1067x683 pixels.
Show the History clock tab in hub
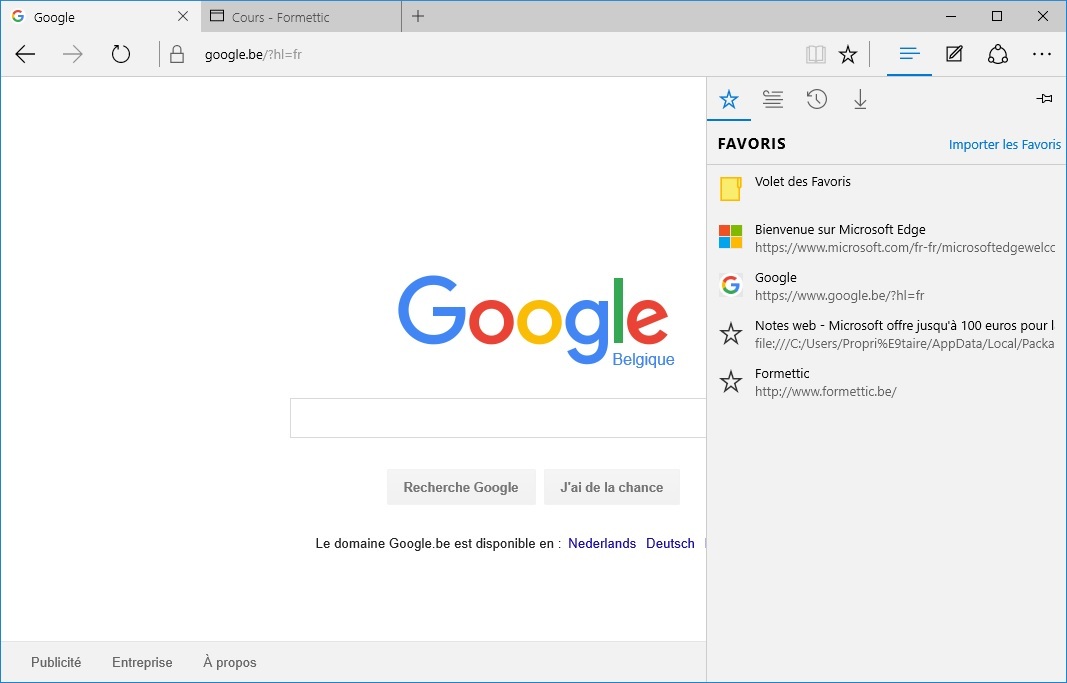click(x=817, y=99)
